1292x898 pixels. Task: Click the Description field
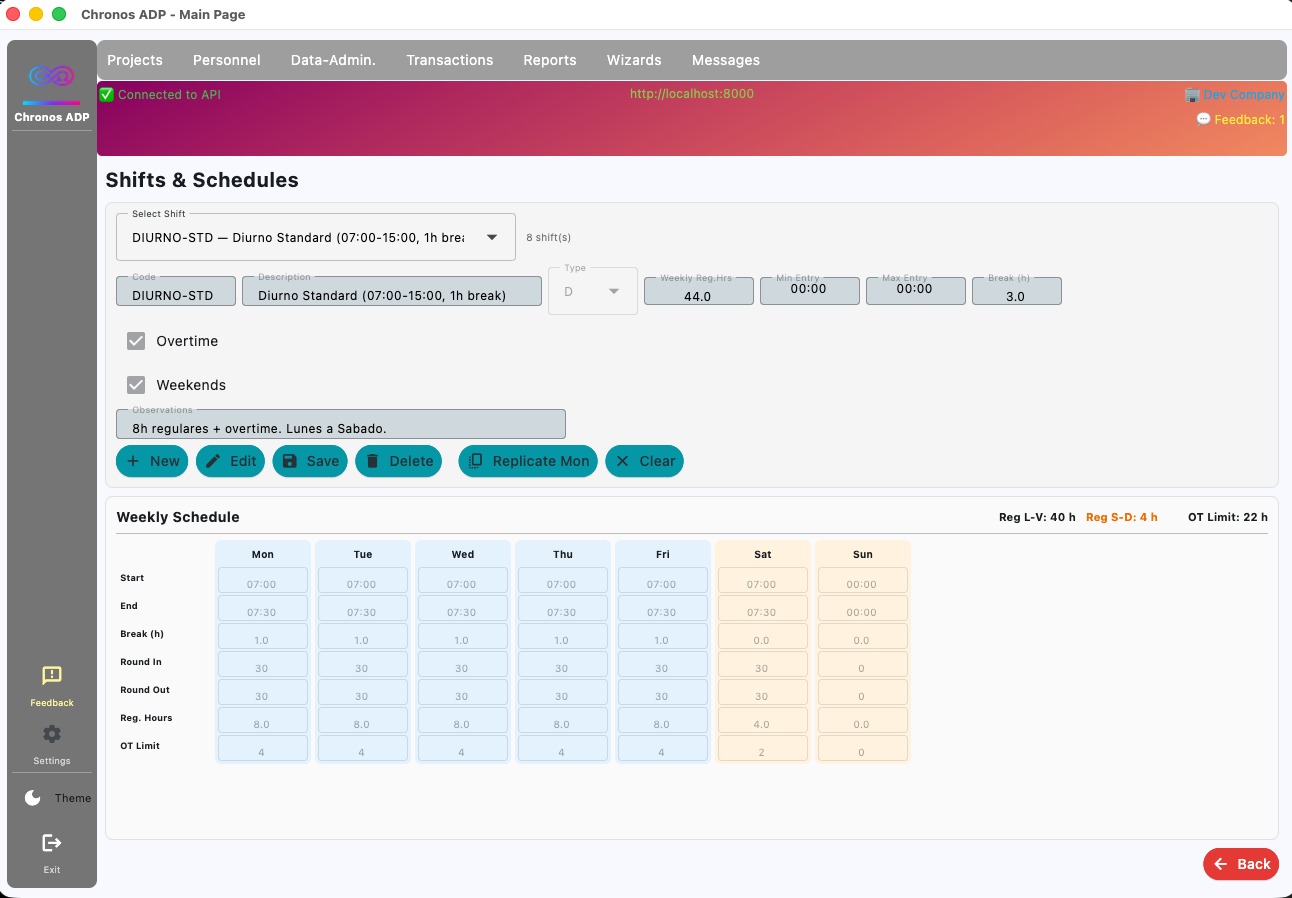[392, 291]
